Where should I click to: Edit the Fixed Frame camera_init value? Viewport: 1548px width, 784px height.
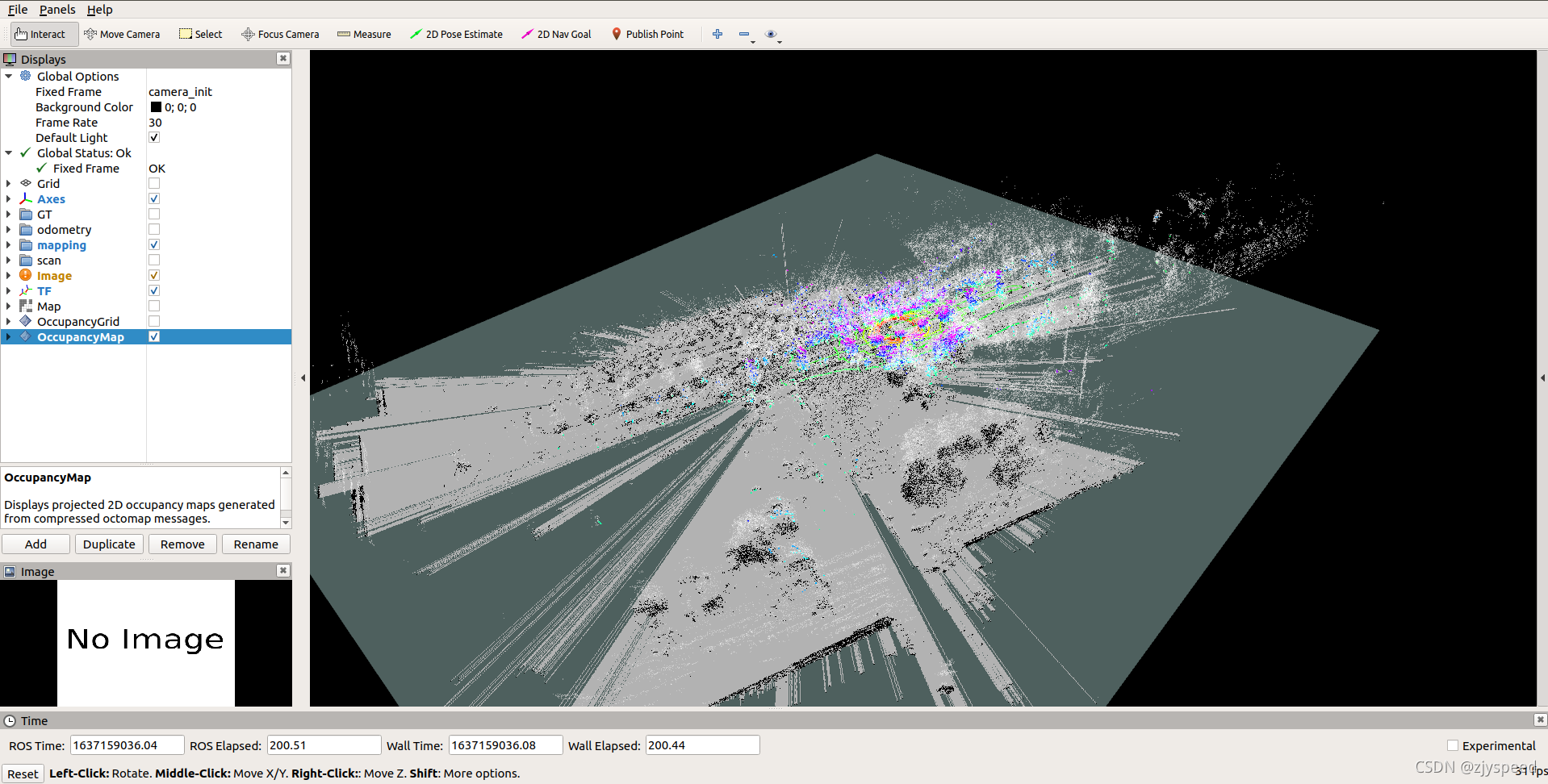coord(218,91)
